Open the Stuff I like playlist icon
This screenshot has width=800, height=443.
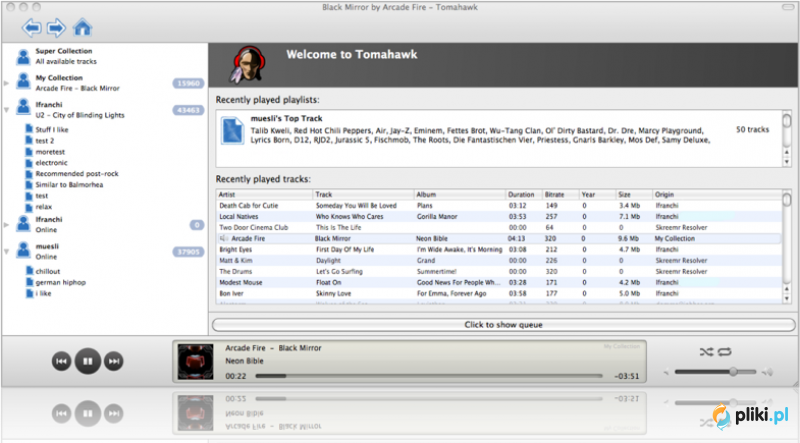pos(30,129)
